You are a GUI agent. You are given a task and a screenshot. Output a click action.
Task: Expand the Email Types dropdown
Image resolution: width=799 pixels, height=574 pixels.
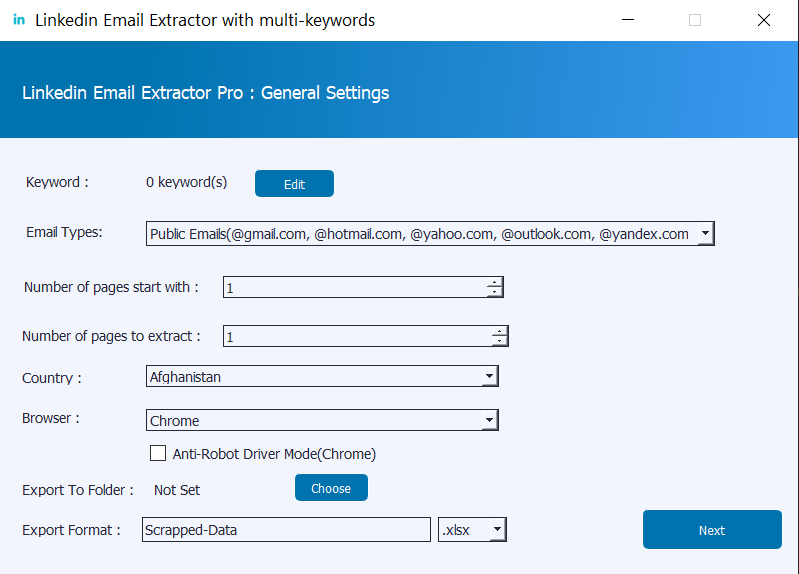705,233
